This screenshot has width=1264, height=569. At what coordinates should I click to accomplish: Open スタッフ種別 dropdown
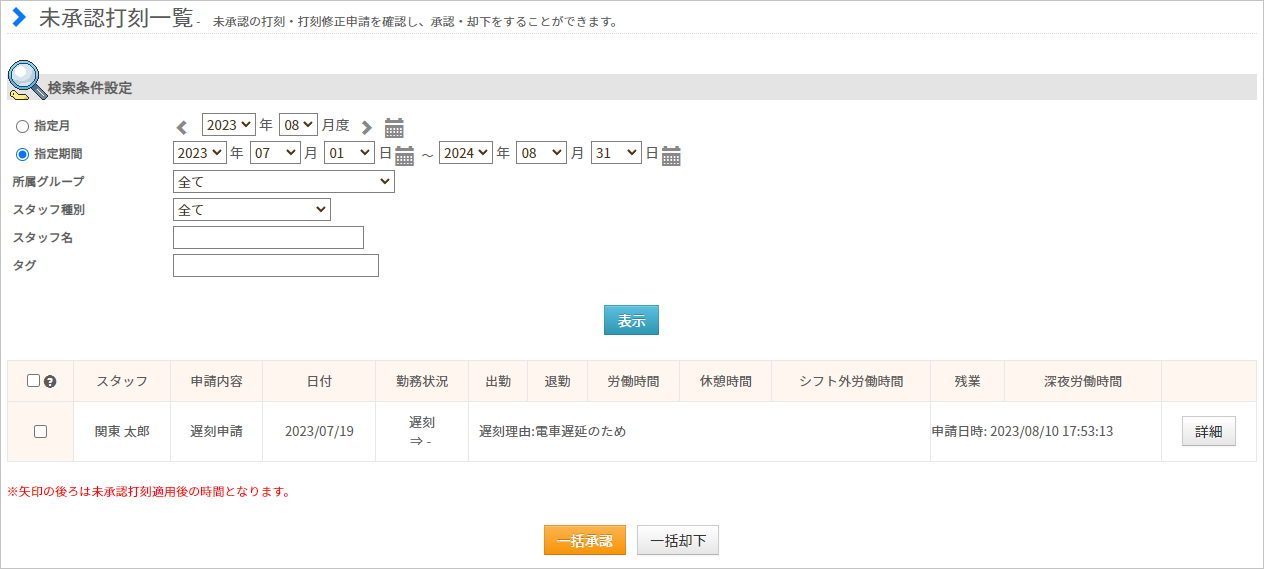(x=252, y=210)
